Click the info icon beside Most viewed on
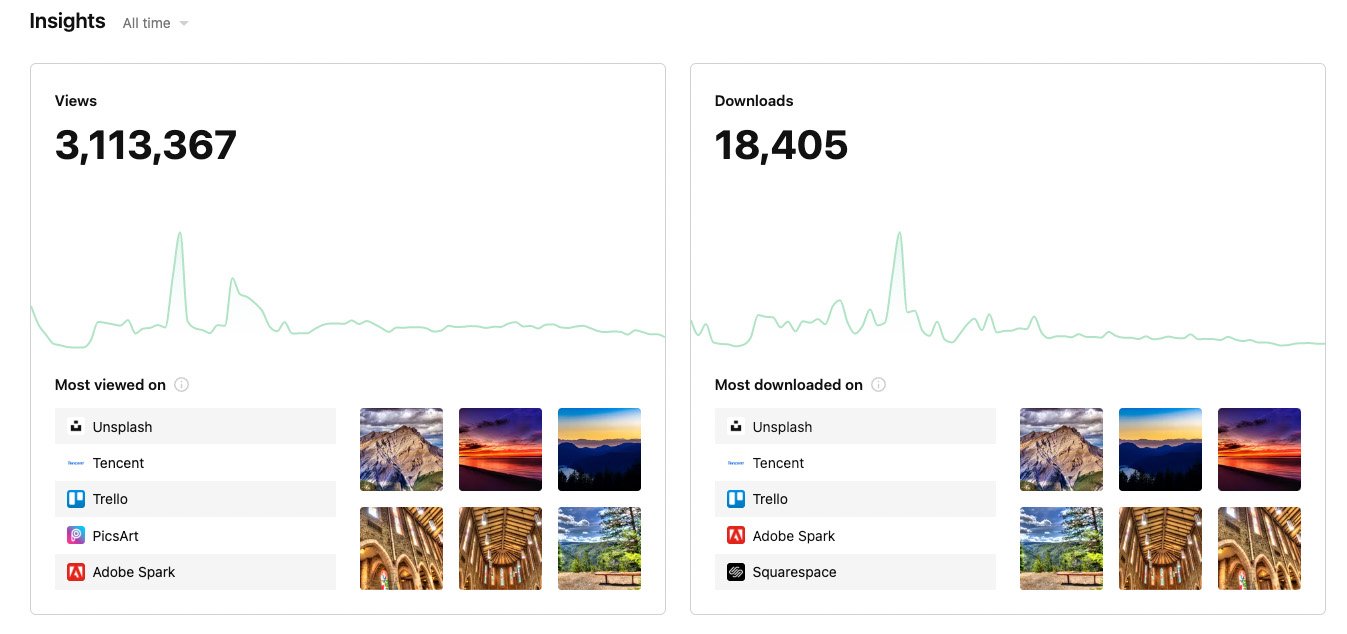1347x634 pixels. point(181,384)
